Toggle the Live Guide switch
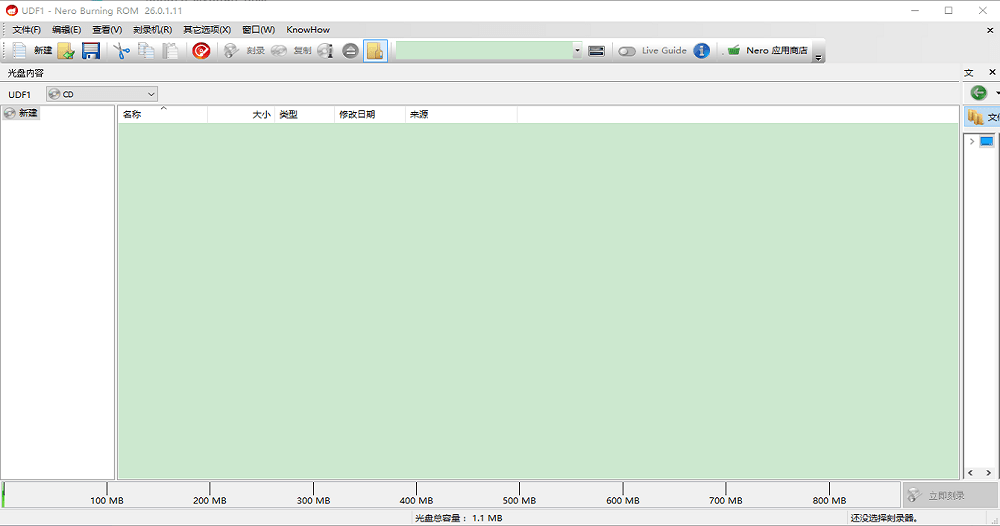The image size is (1000, 526). (x=627, y=51)
